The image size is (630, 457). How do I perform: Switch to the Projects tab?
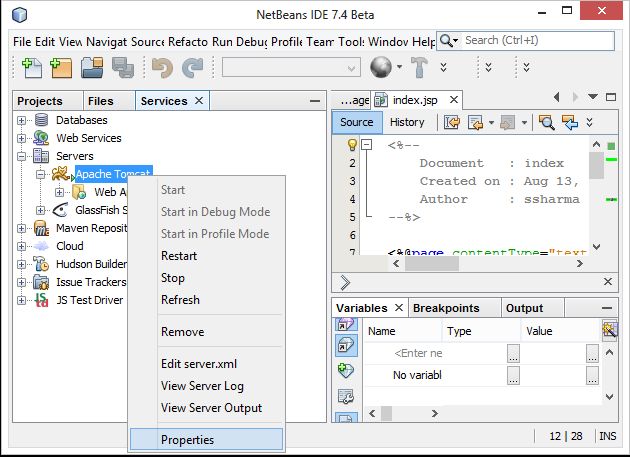tap(48, 101)
